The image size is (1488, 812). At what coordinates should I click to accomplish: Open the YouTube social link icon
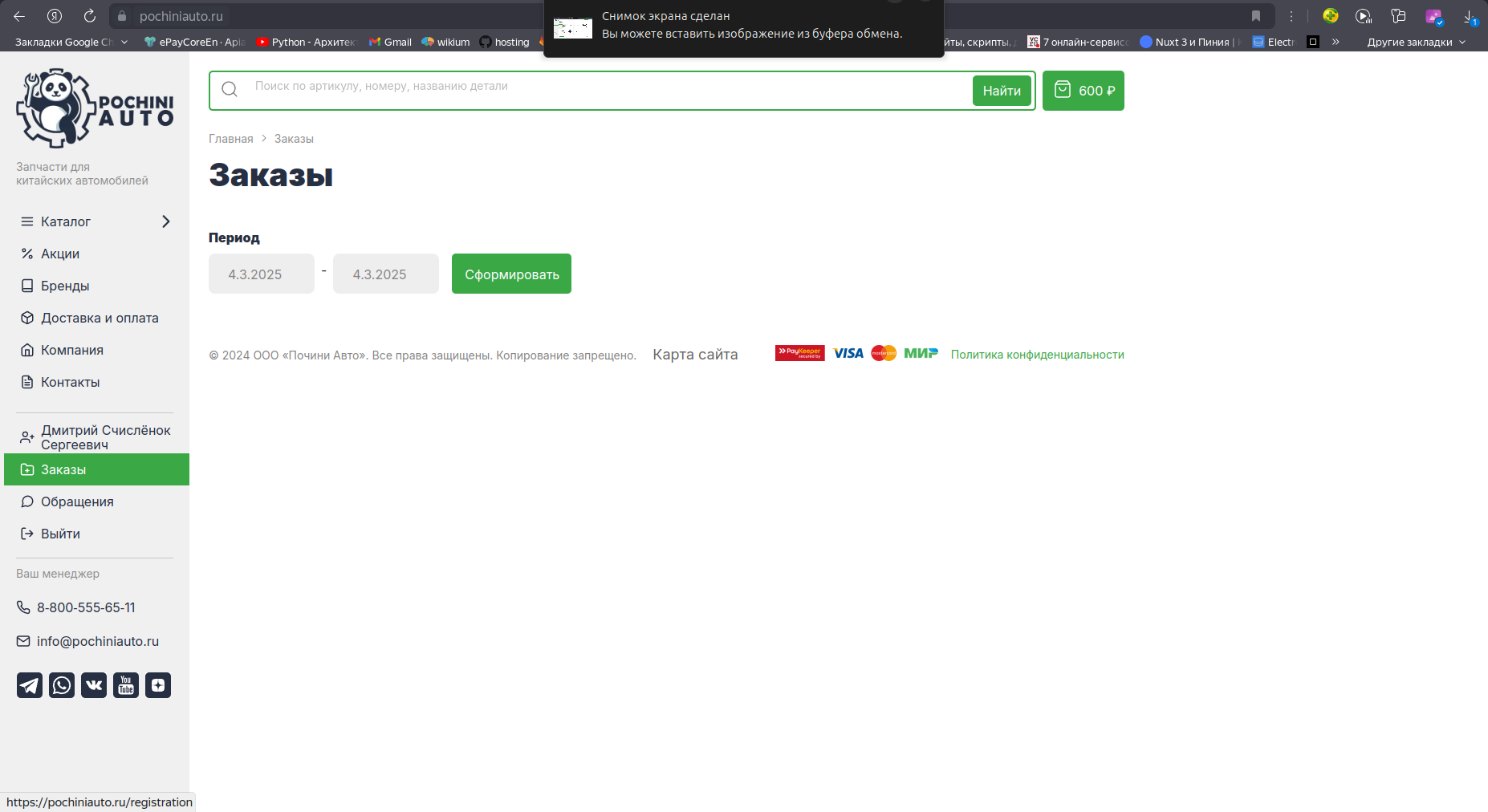pyautogui.click(x=126, y=685)
